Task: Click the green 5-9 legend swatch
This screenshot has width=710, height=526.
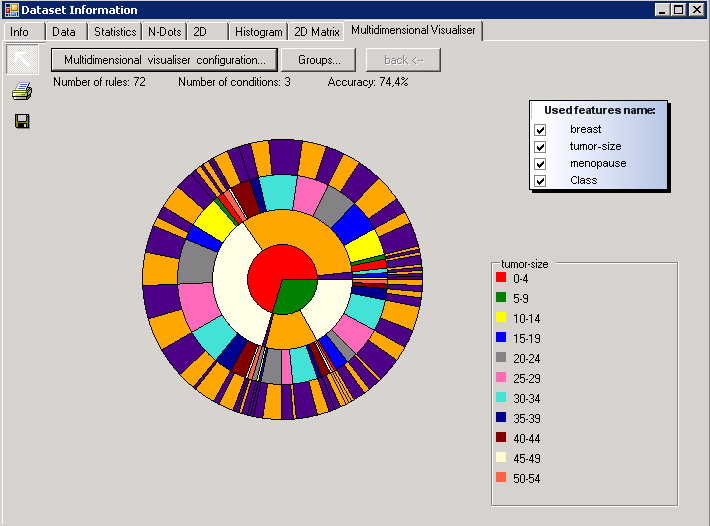Action: tap(501, 297)
